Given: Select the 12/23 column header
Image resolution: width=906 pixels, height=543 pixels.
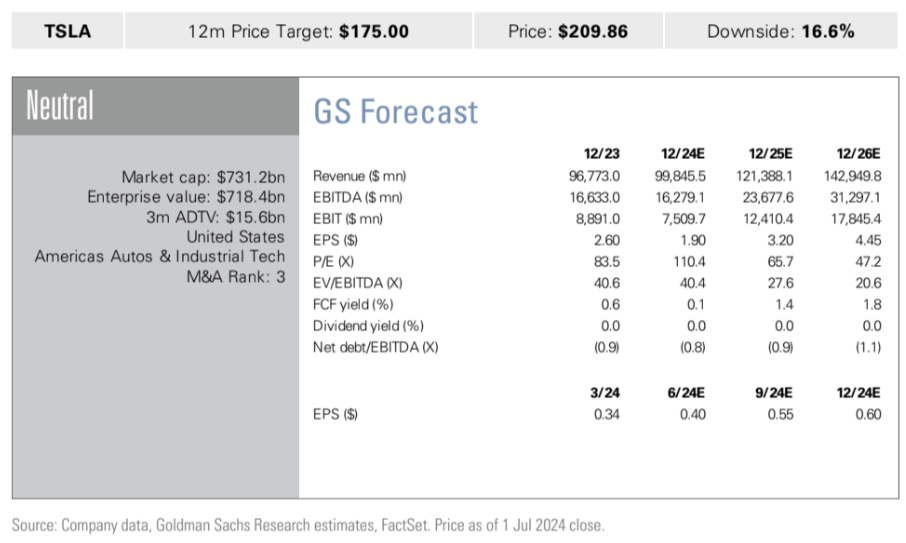Looking at the screenshot, I should [601, 153].
